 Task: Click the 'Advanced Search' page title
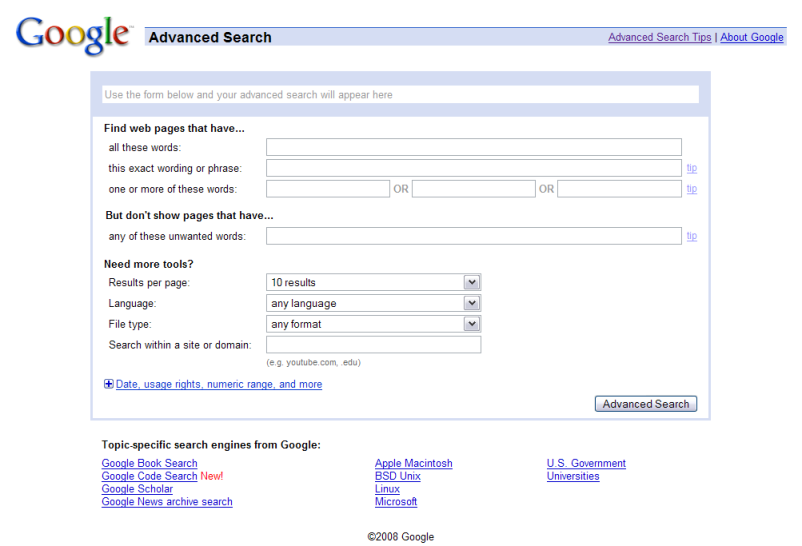210,37
